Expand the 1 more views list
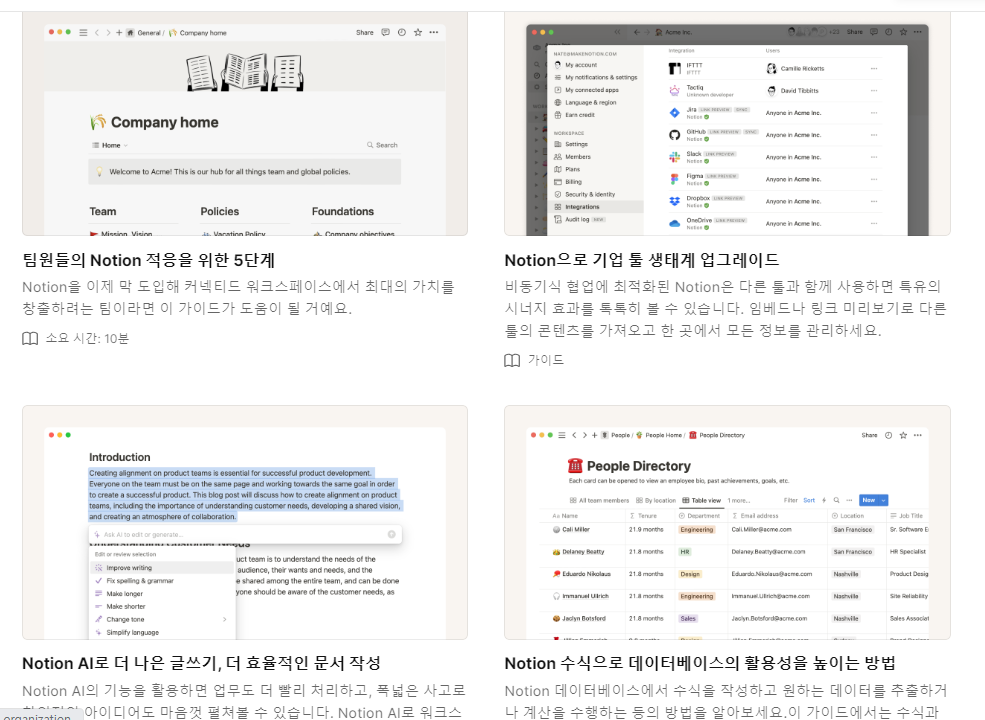Screen dimensions: 985x720 pos(739,499)
